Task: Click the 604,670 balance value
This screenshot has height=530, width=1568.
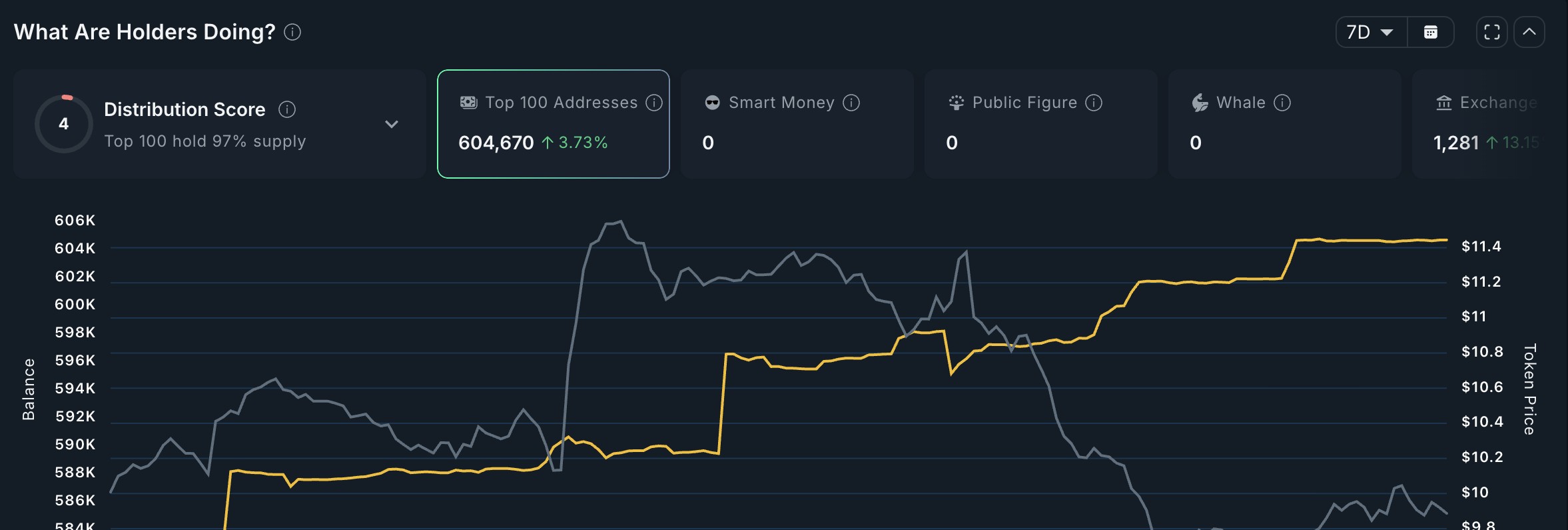Action: [x=496, y=143]
